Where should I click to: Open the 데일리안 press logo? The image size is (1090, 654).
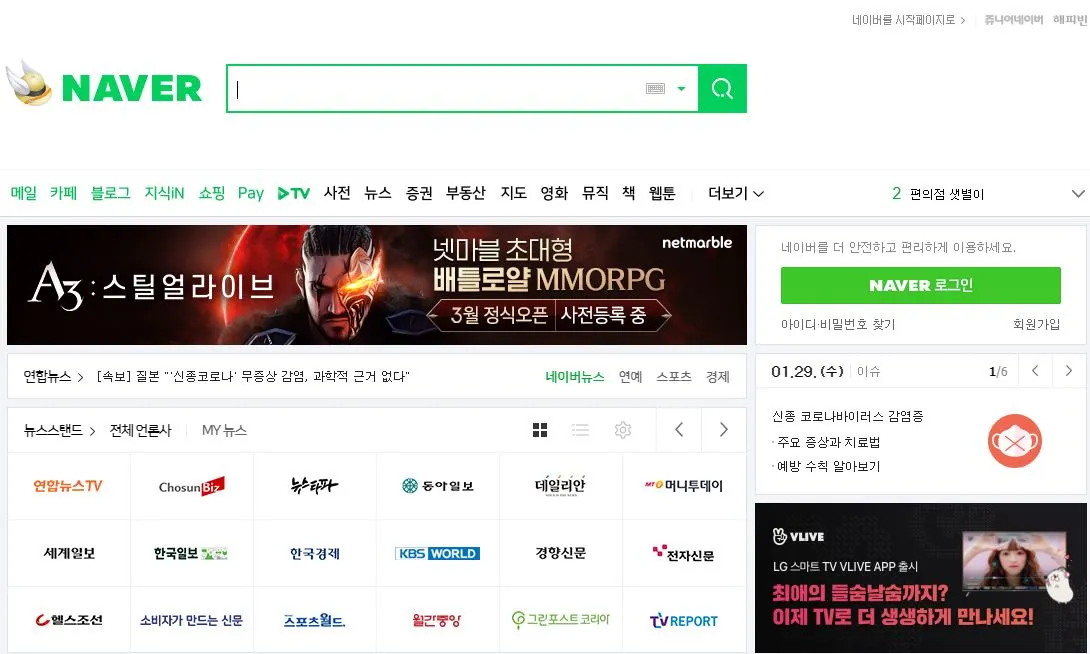click(560, 485)
